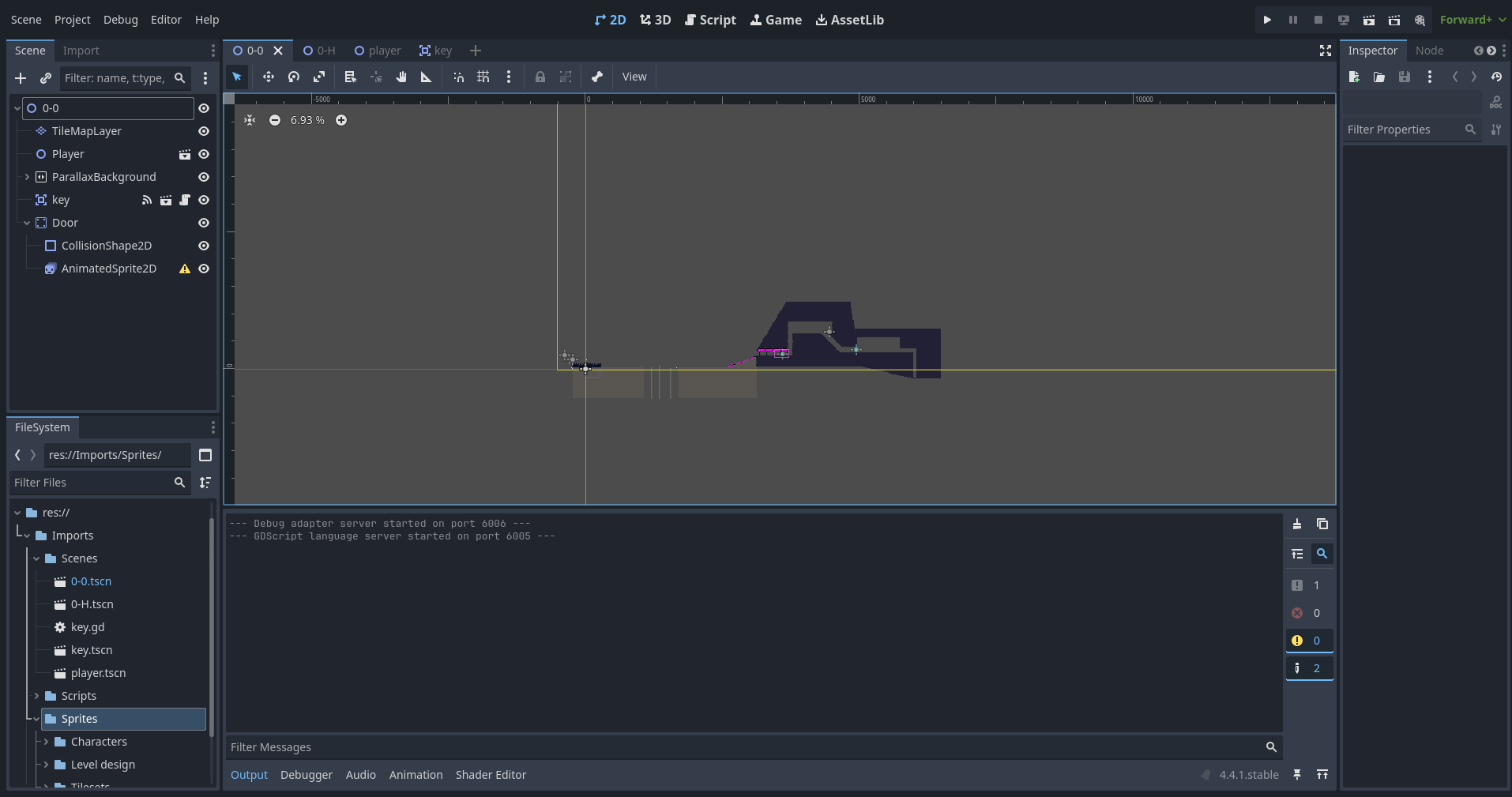Click the Filter Properties input field
This screenshot has width=1512, height=797.
(1402, 130)
